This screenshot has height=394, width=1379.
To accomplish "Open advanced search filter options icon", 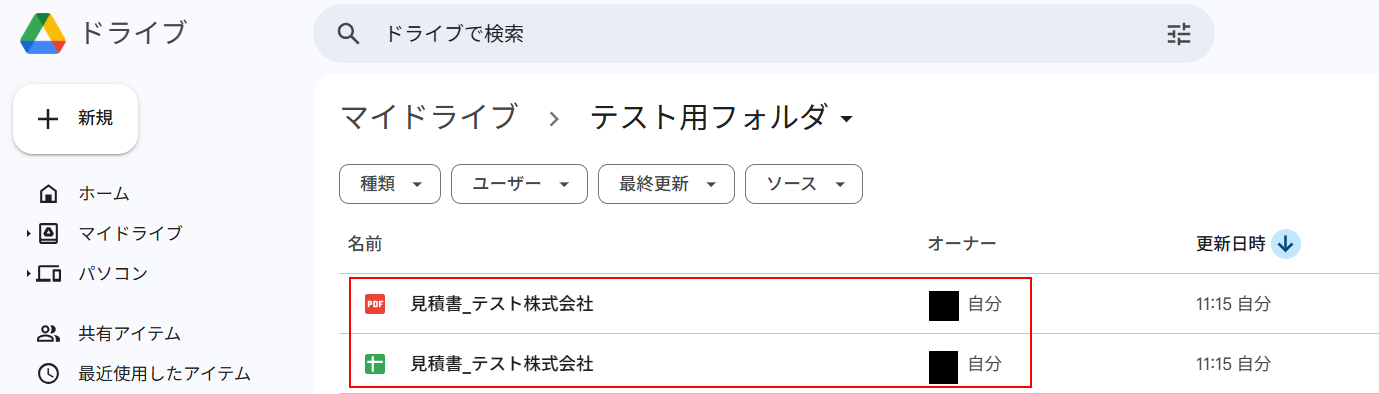I will 1179,34.
